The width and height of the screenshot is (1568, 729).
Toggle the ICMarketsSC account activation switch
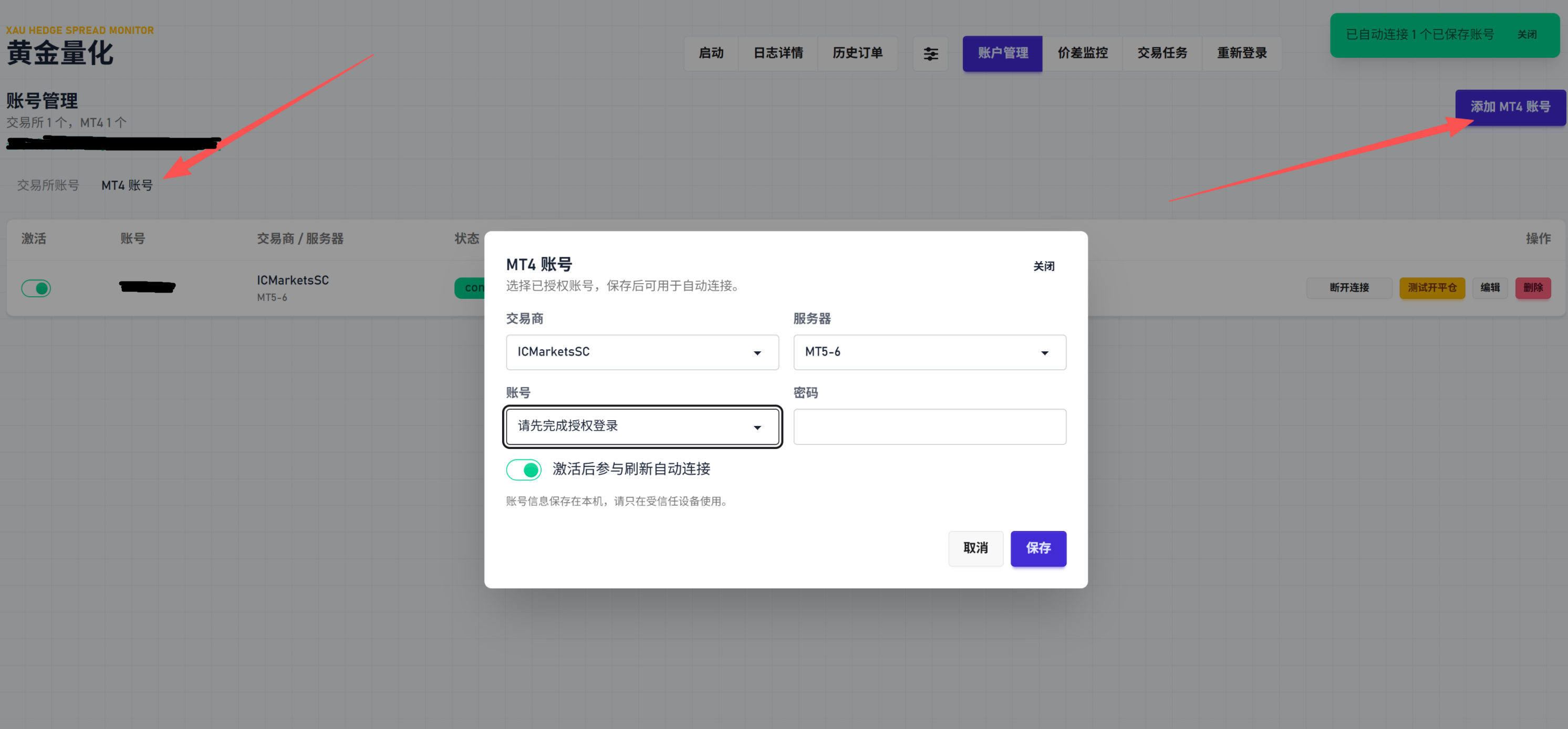coord(36,288)
